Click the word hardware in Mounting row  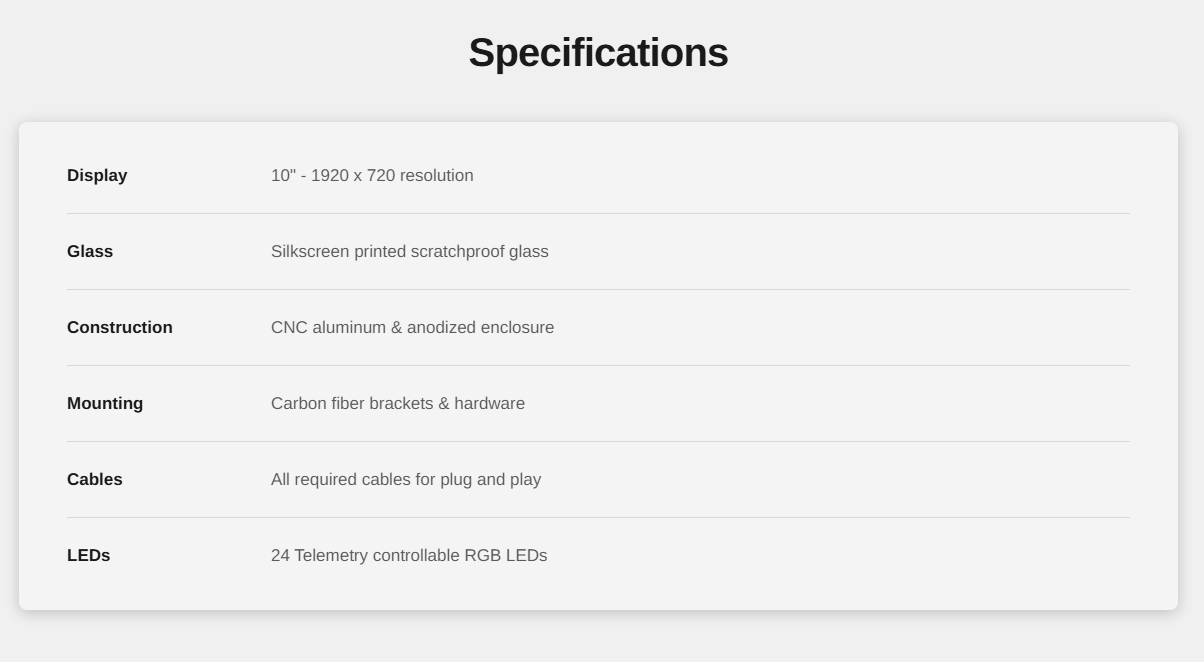(490, 403)
